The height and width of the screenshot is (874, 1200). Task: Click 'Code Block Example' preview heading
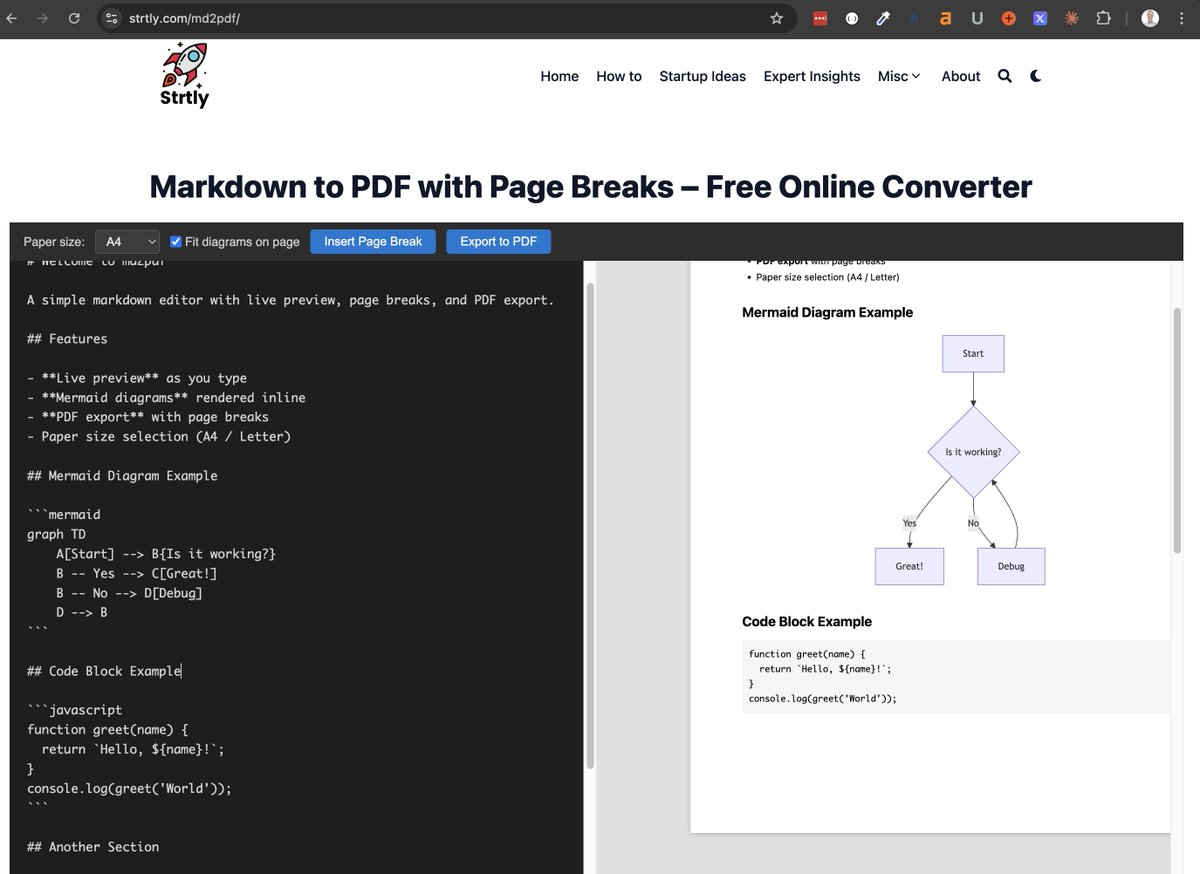pos(807,621)
